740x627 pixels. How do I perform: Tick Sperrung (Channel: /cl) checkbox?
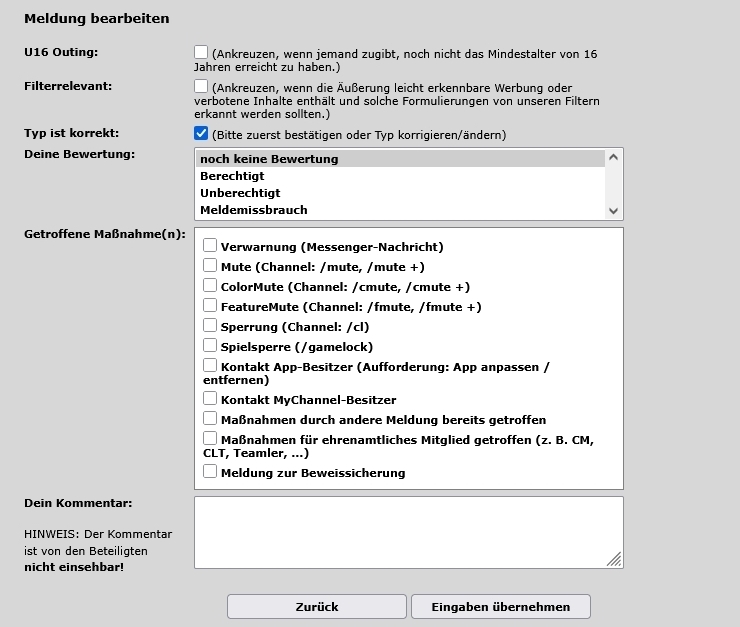click(210, 325)
